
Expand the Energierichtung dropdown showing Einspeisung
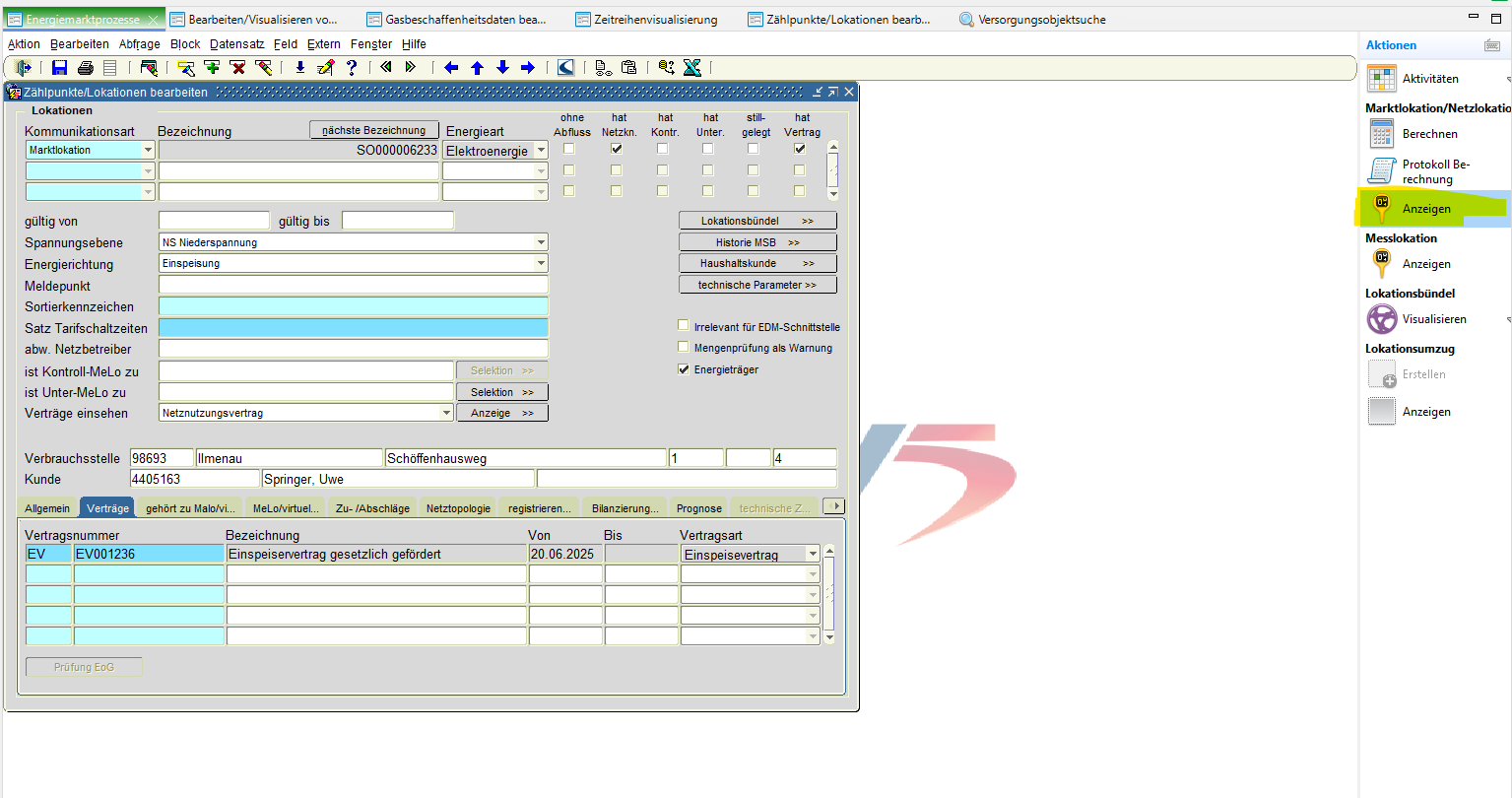(x=541, y=264)
